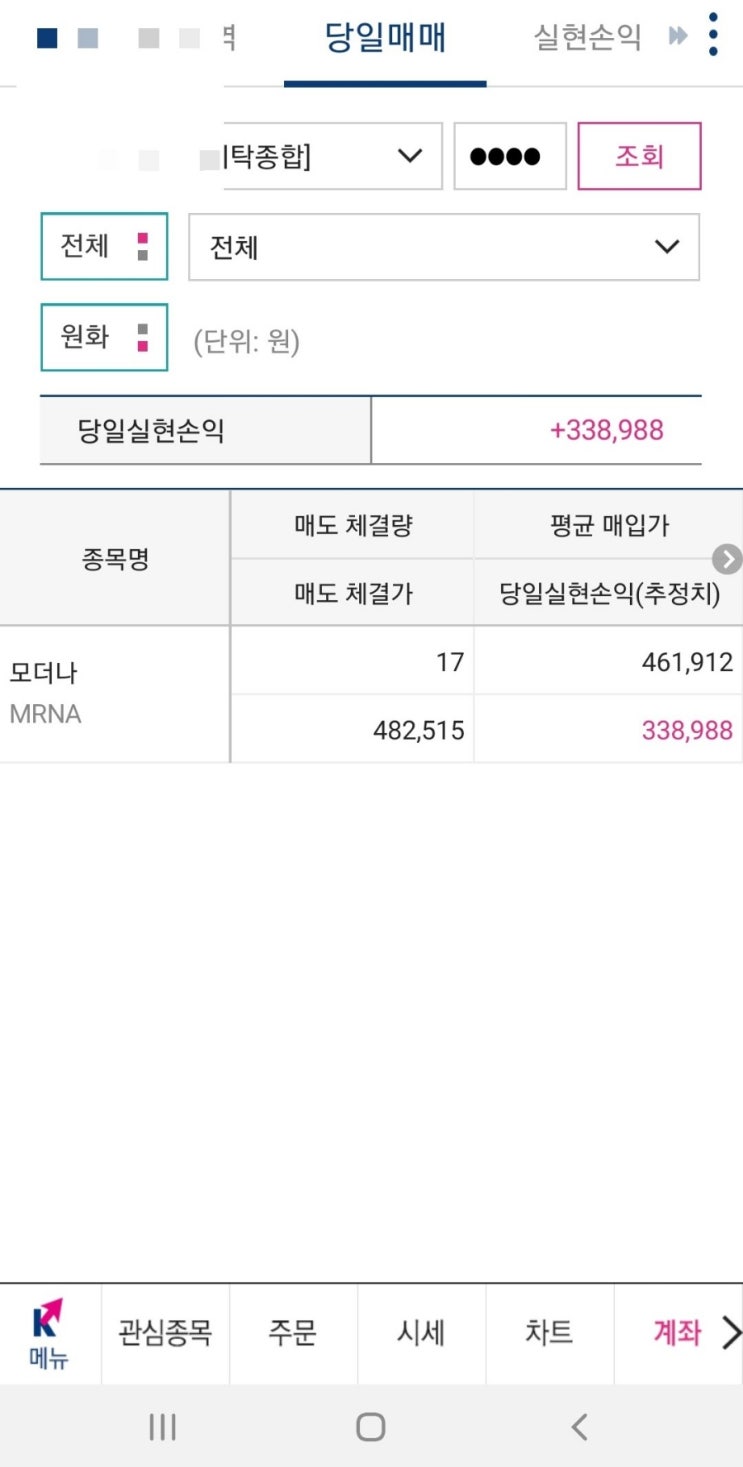
Task: Go to 관심종목 in bottom bar
Action: coord(165,1333)
